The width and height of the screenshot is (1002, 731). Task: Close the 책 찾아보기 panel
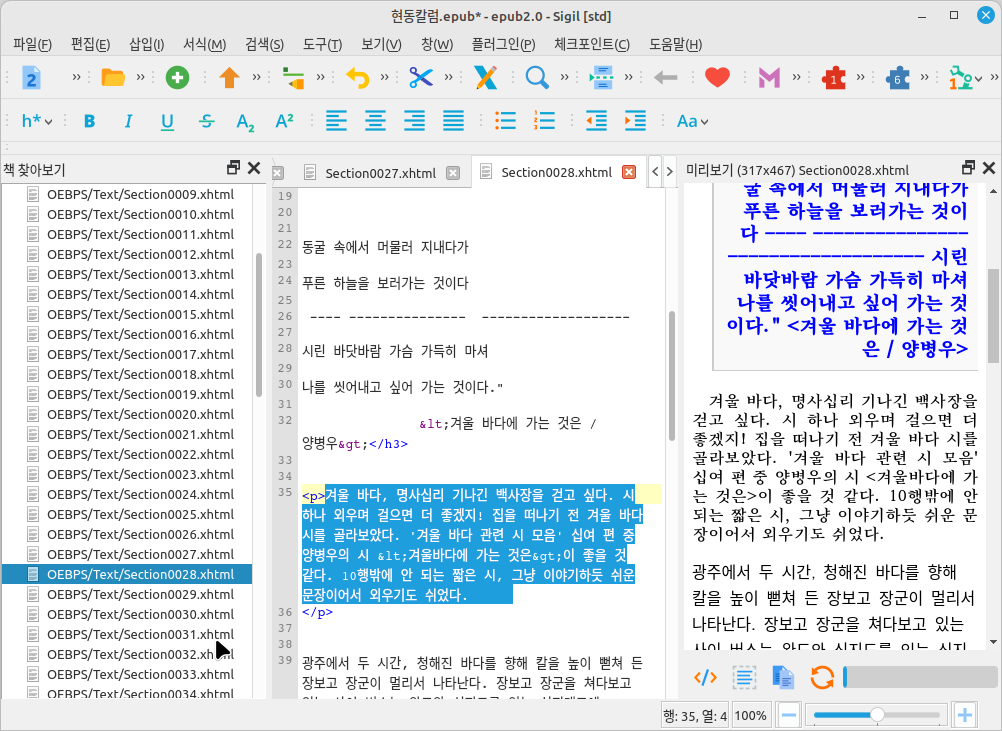pyautogui.click(x=254, y=168)
